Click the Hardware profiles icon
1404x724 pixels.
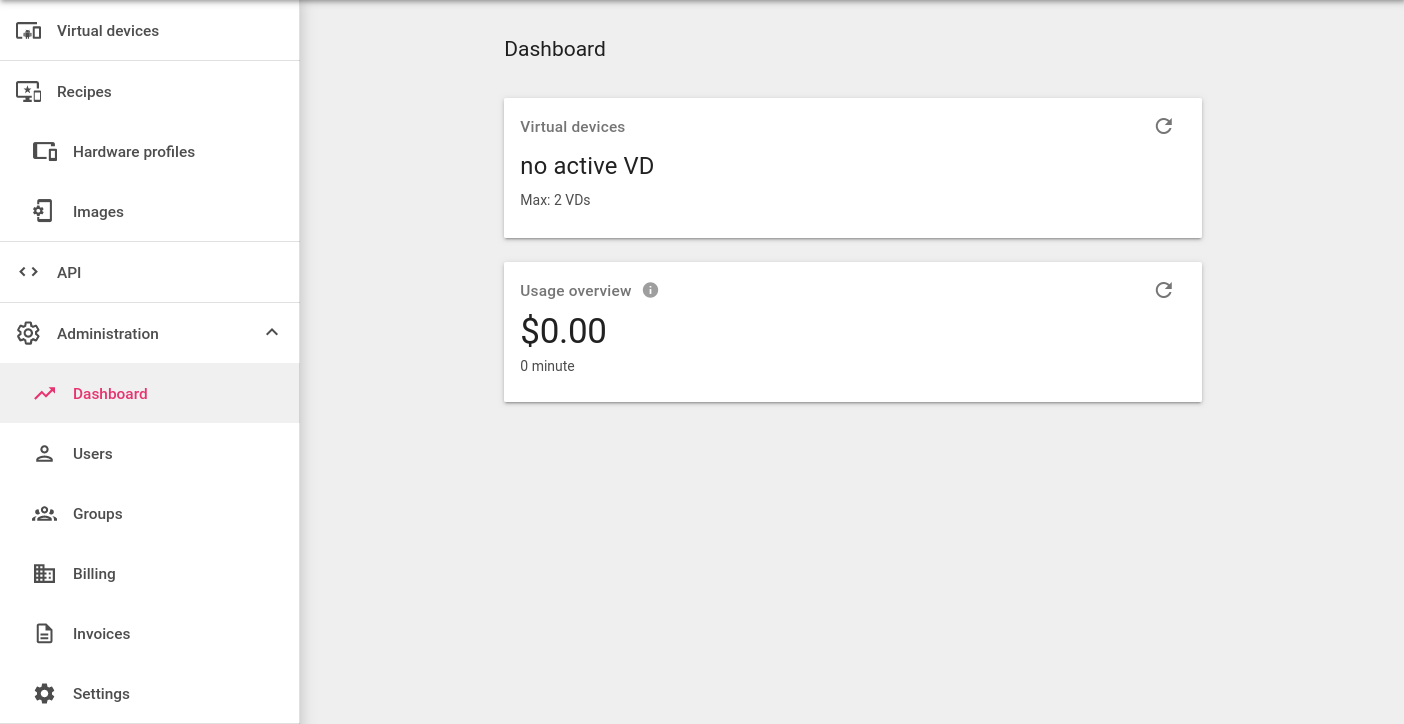coord(44,151)
